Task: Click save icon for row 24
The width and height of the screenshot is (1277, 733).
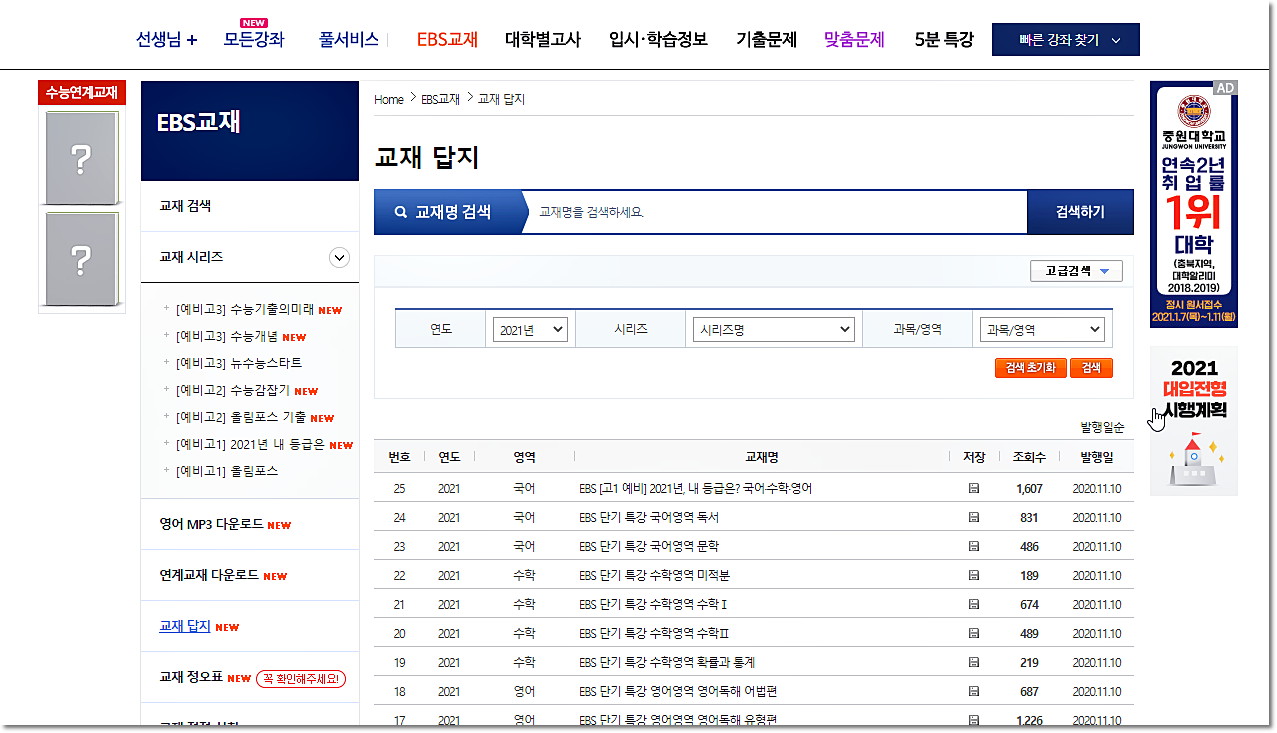Action: [x=974, y=518]
